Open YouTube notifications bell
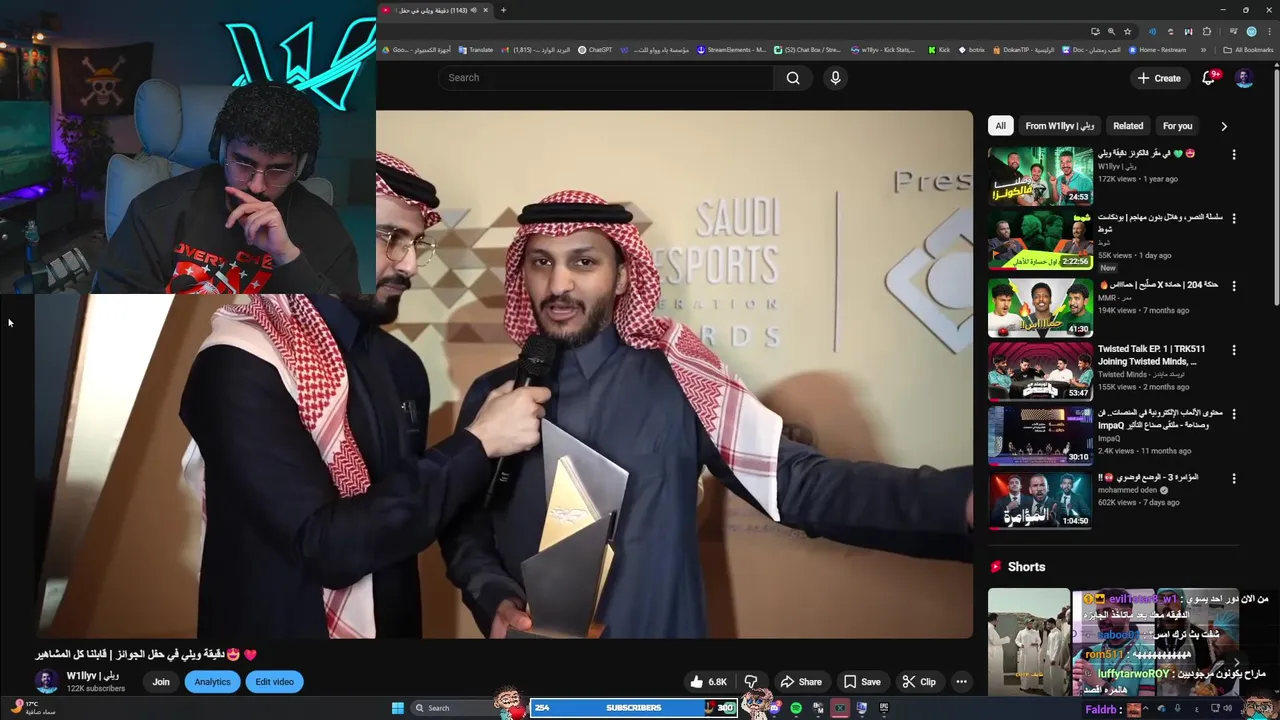The image size is (1280, 720). pyautogui.click(x=1208, y=78)
